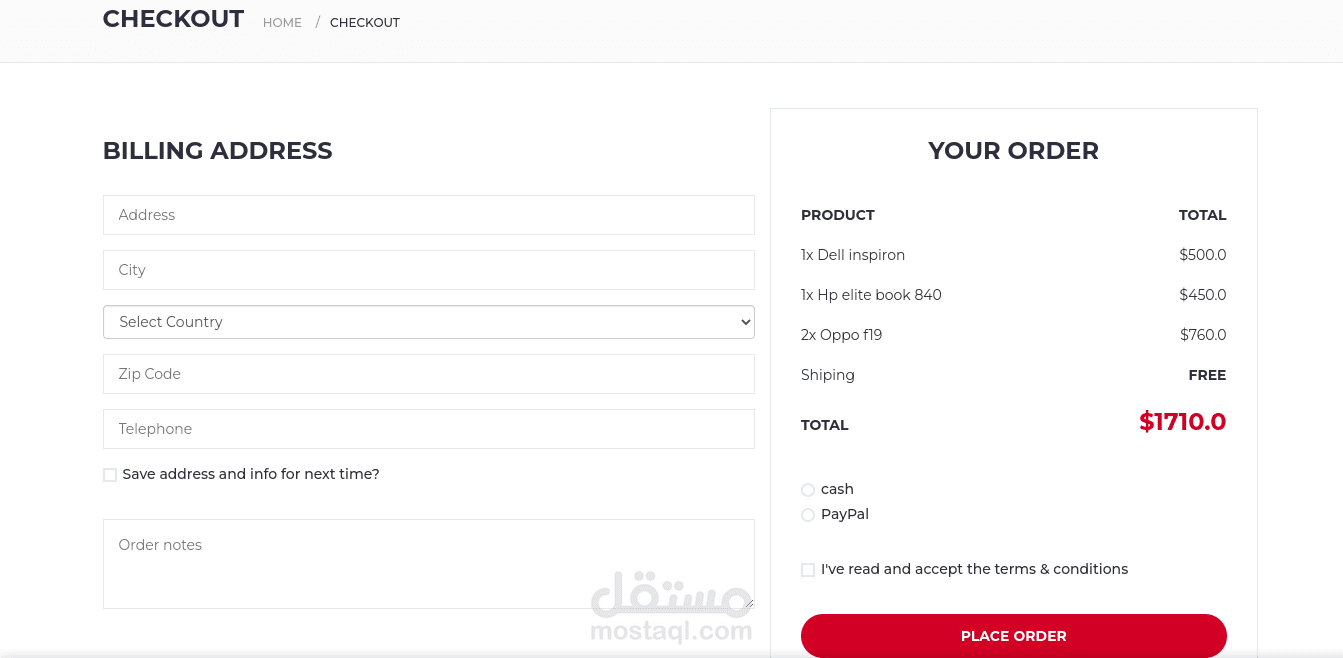Click the Order notes text area
1343x658 pixels.
click(428, 563)
